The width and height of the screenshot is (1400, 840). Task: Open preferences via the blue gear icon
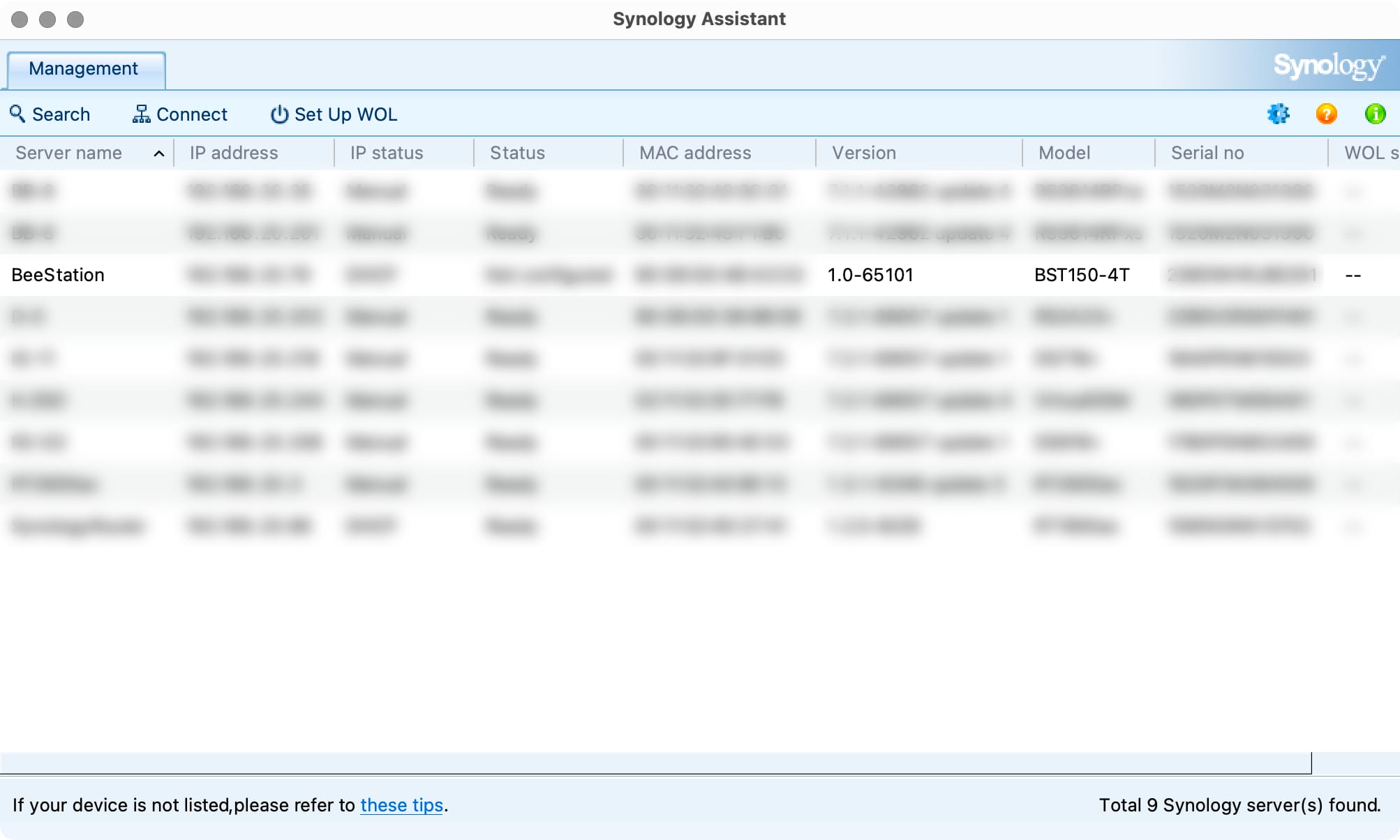pos(1278,114)
